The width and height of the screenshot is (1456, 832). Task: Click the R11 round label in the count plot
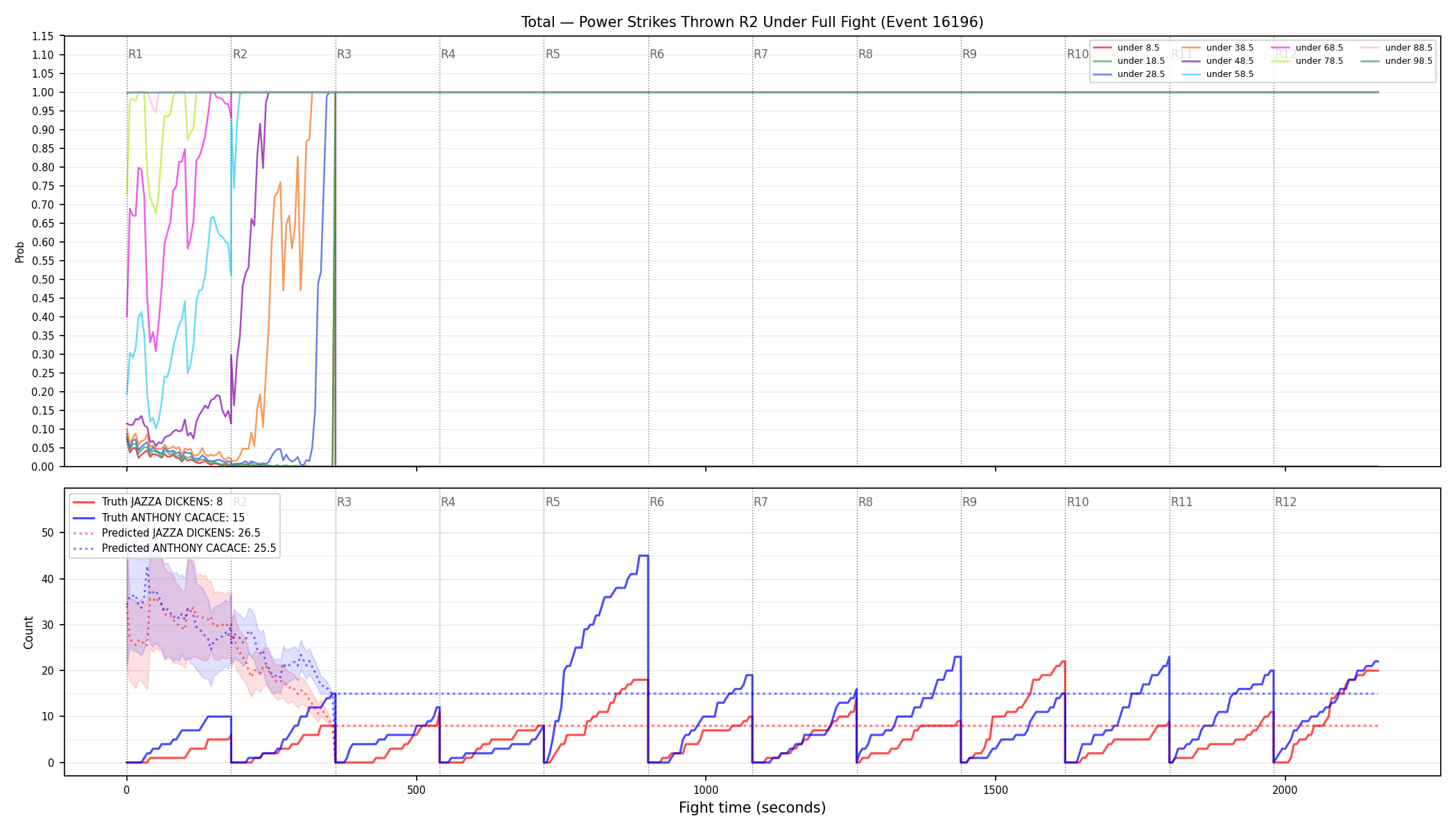pyautogui.click(x=1182, y=502)
